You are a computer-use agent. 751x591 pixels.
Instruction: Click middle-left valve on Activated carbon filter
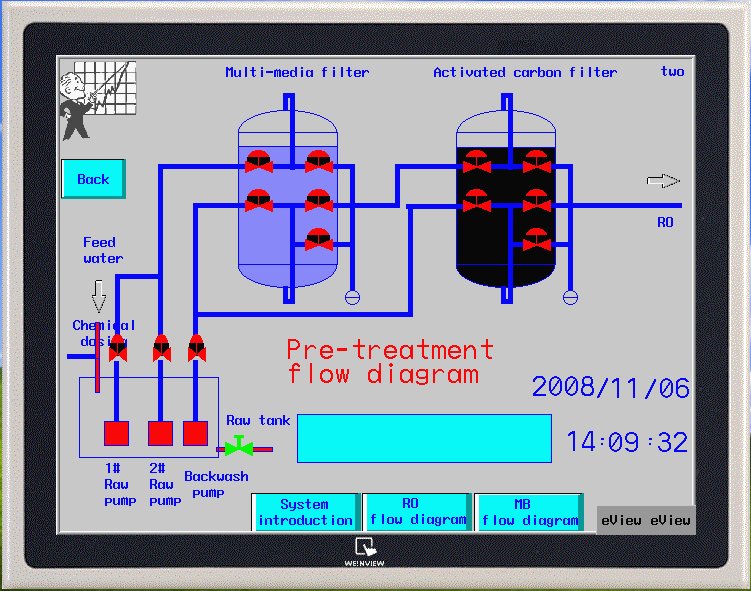477,200
